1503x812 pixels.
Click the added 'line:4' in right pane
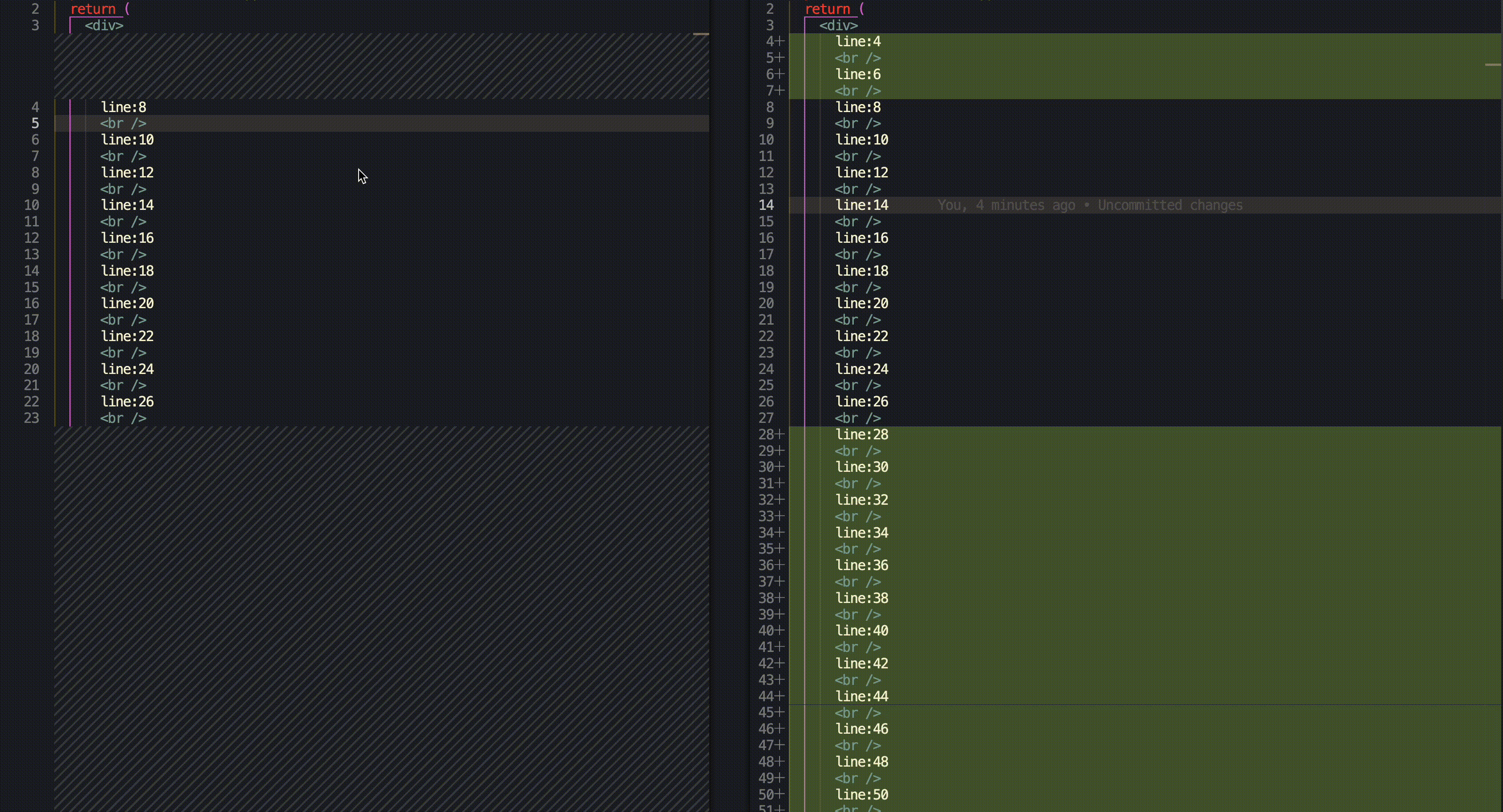[858, 41]
